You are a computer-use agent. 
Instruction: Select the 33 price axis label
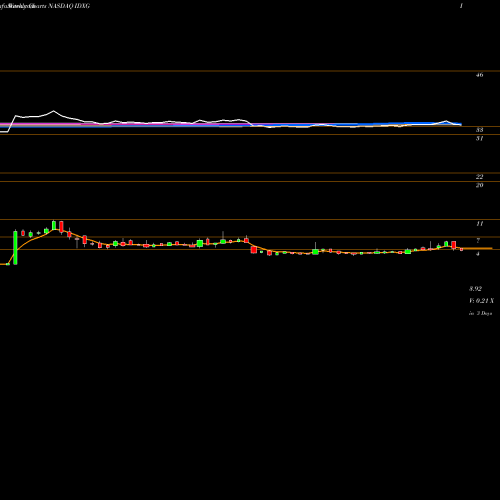coord(479,130)
